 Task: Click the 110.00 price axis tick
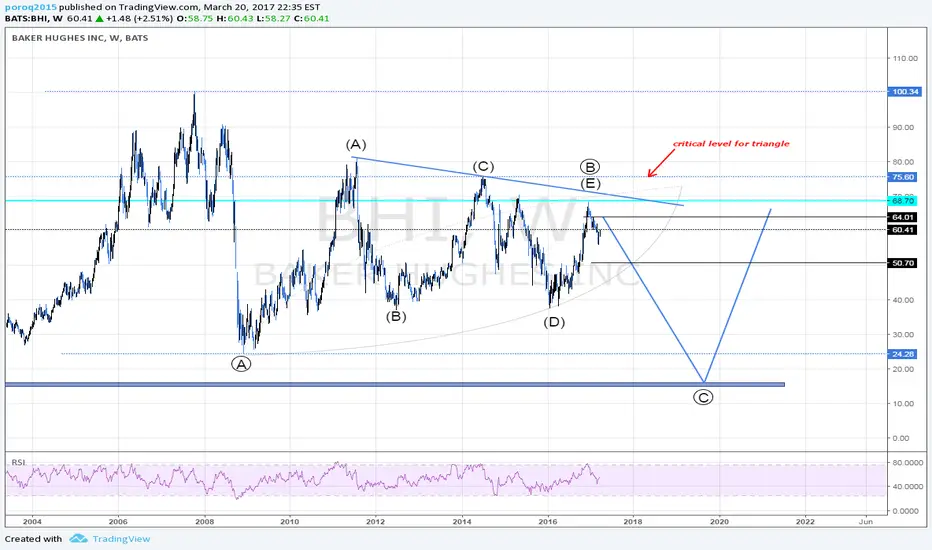point(905,58)
